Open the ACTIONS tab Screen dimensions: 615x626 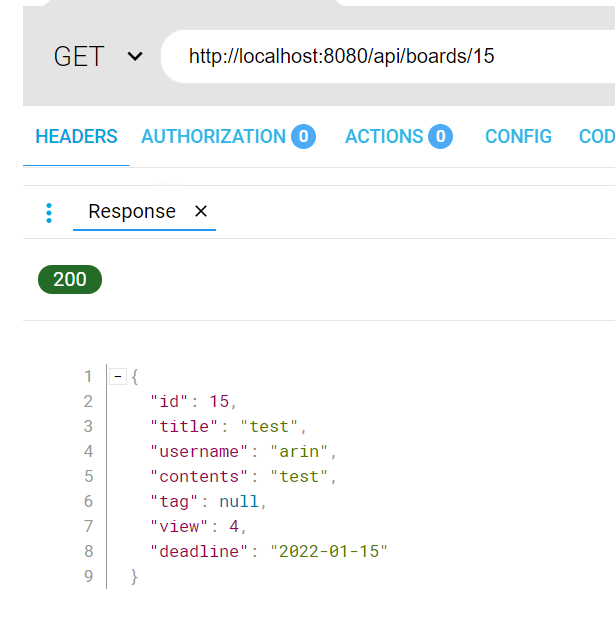click(399, 137)
